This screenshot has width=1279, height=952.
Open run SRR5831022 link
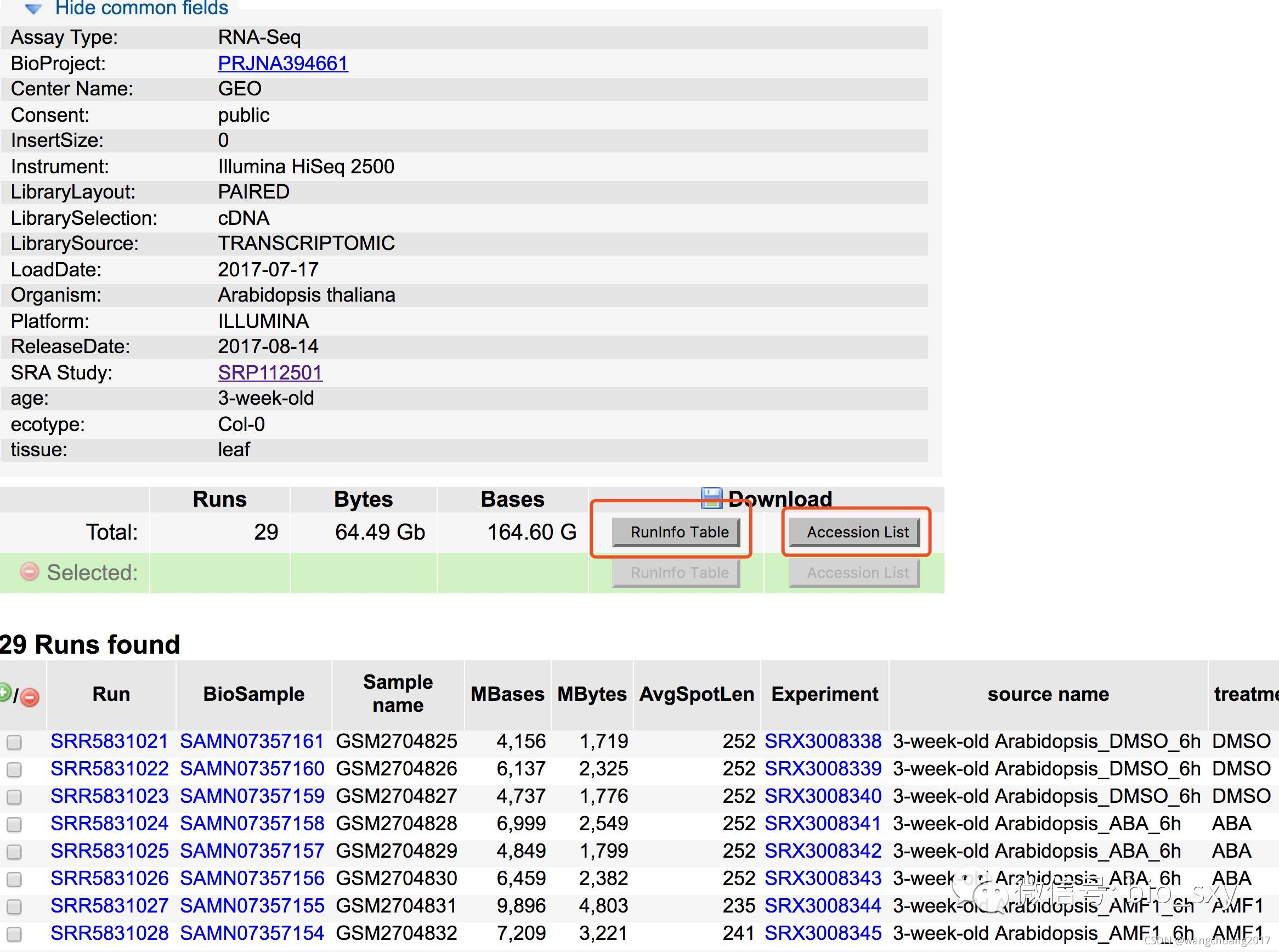point(110,769)
